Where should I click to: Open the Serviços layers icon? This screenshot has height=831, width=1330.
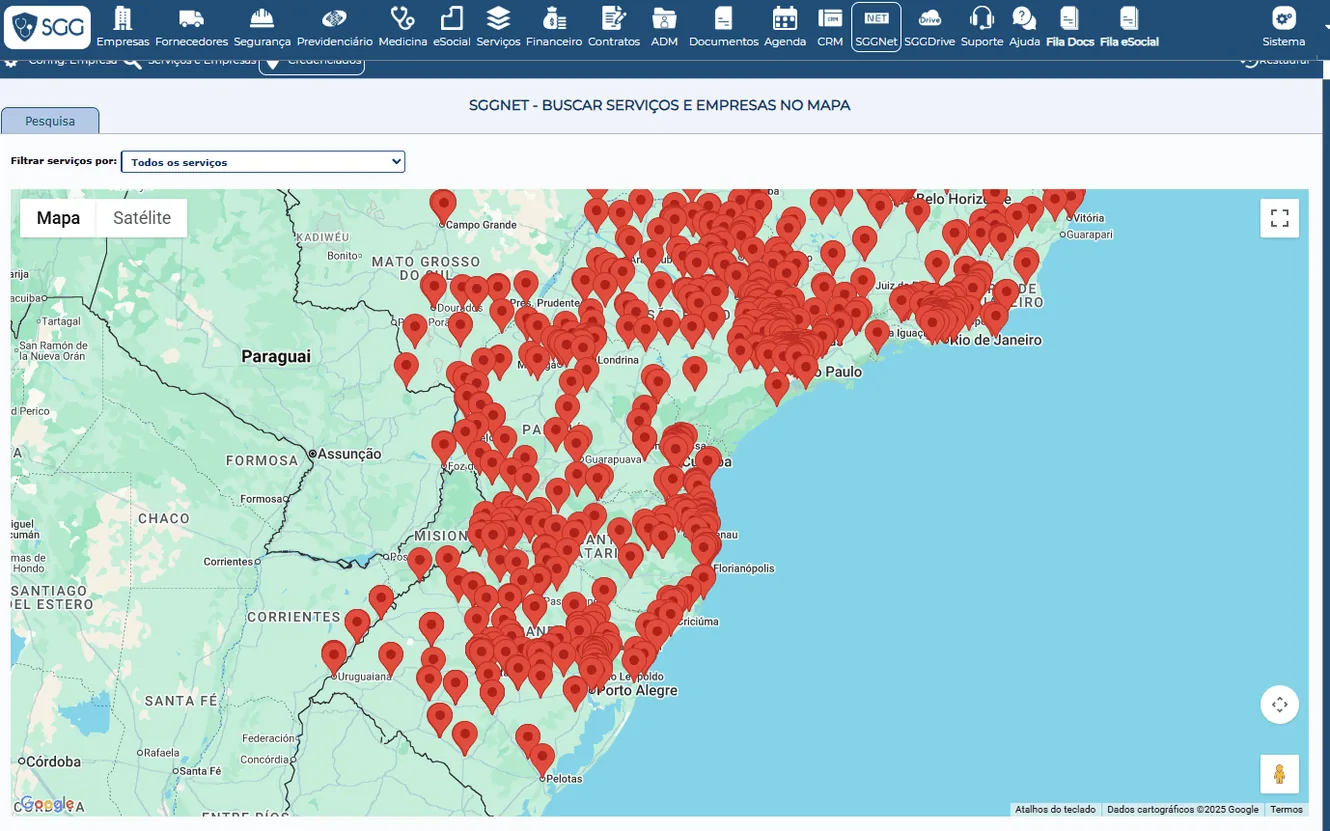point(498,19)
